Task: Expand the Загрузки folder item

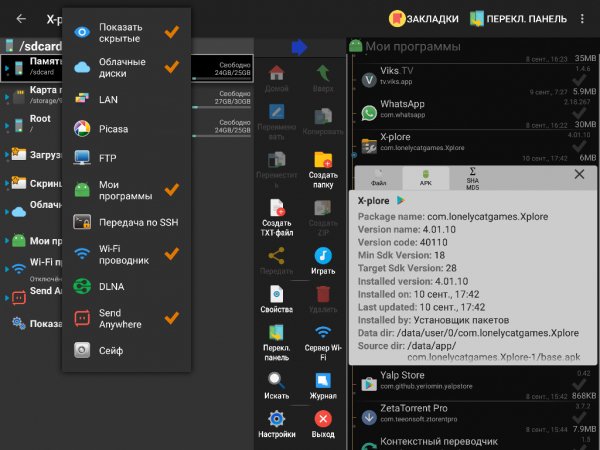Action: coord(6,155)
